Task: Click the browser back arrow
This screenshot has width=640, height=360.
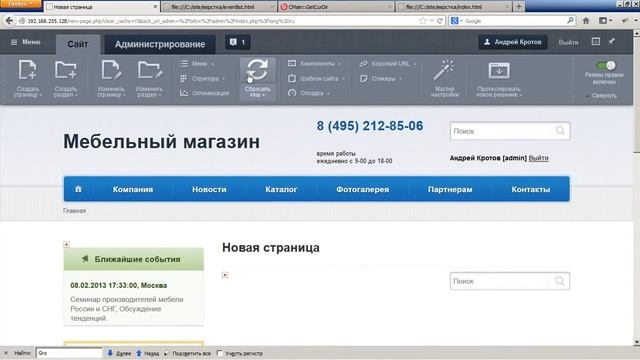Action: (x=9, y=20)
